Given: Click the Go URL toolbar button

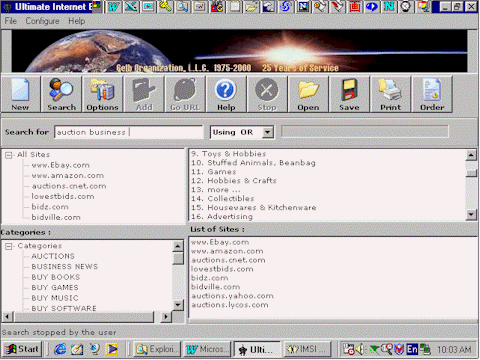Looking at the screenshot, I should [x=185, y=94].
